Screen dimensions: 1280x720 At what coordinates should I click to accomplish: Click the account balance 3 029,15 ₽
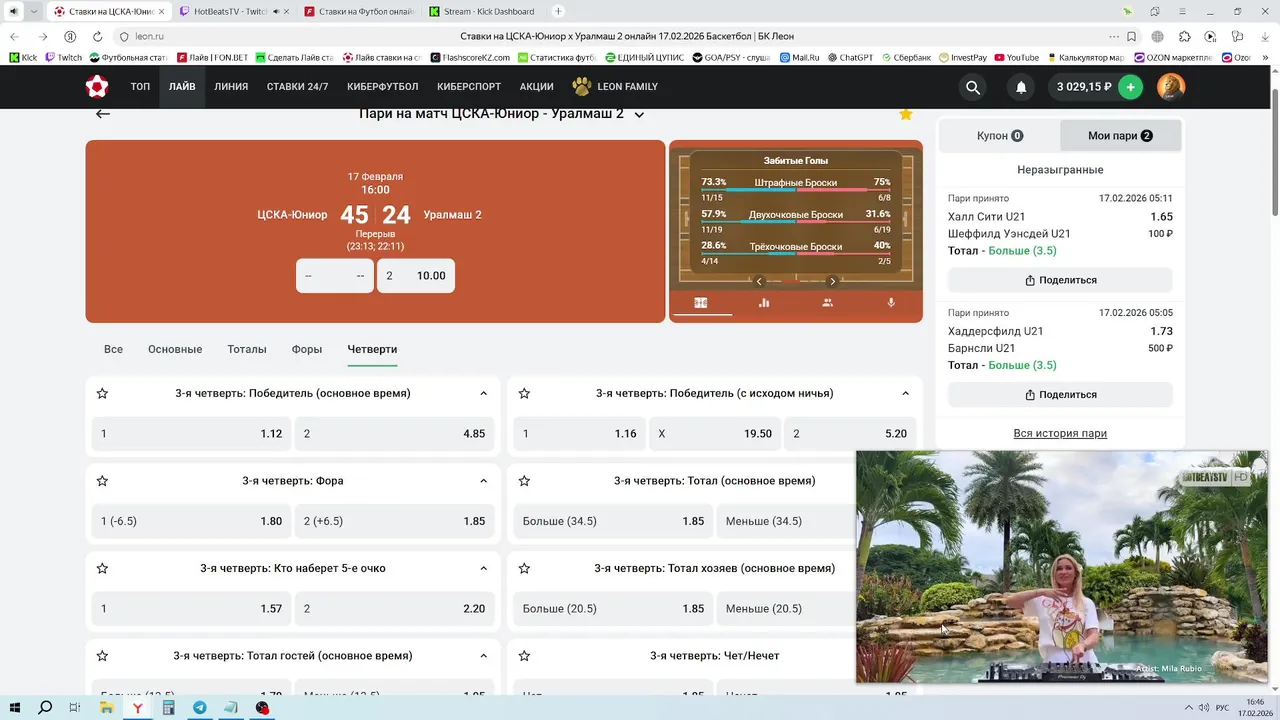[1084, 87]
